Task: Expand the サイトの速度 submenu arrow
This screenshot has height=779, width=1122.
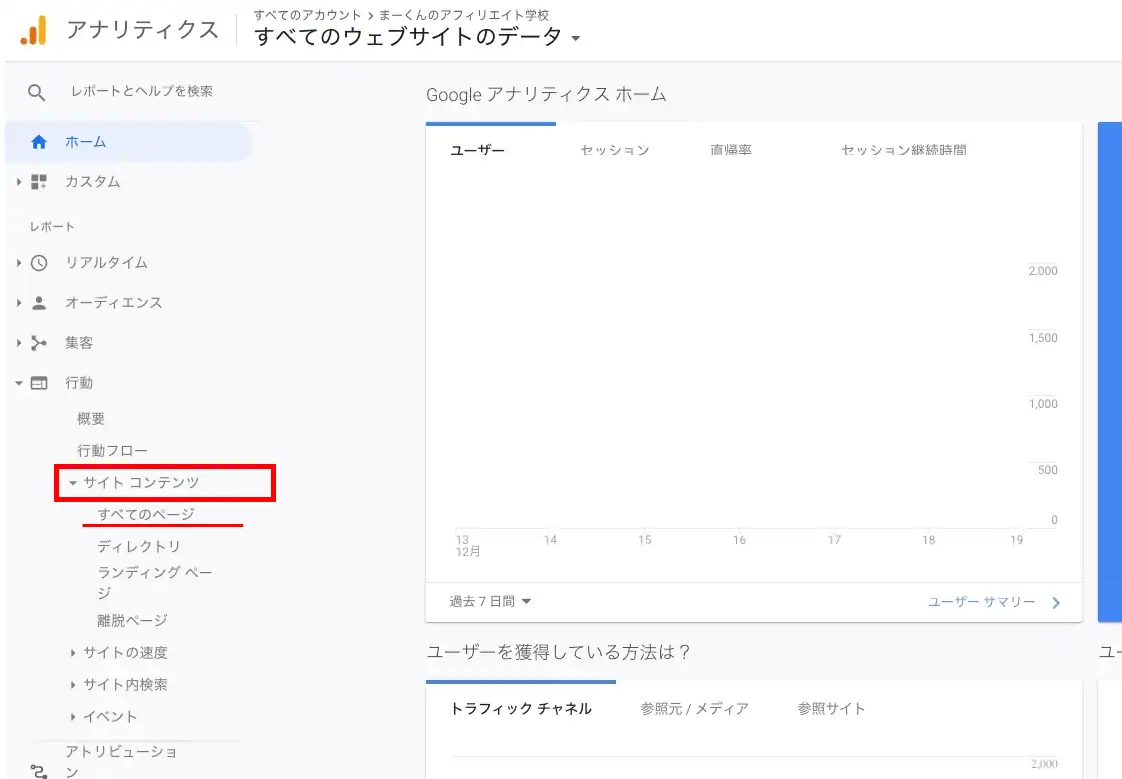Action: click(x=72, y=653)
